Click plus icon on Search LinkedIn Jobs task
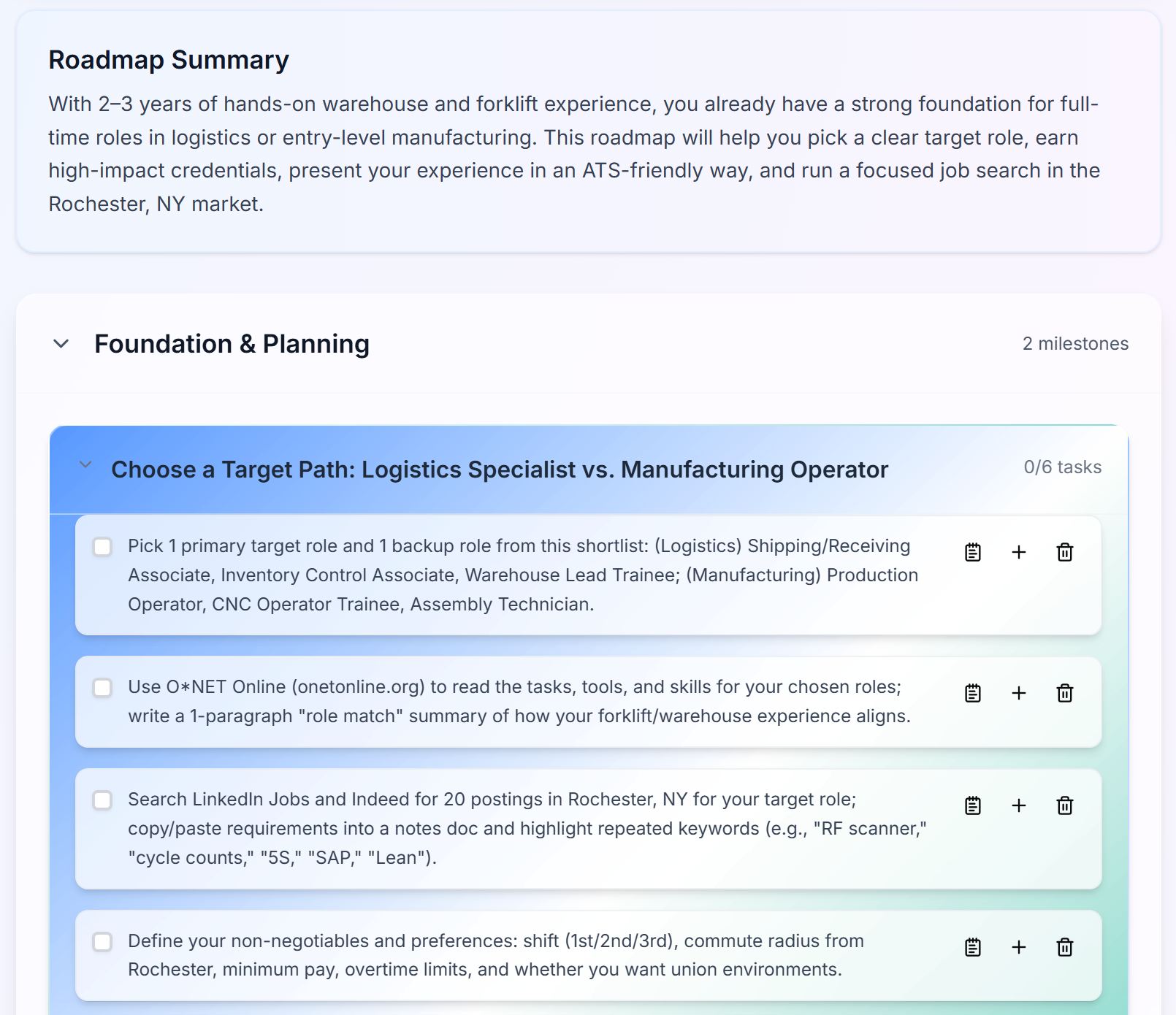Screen dimensions: 1176x1015 pyautogui.click(x=1019, y=805)
